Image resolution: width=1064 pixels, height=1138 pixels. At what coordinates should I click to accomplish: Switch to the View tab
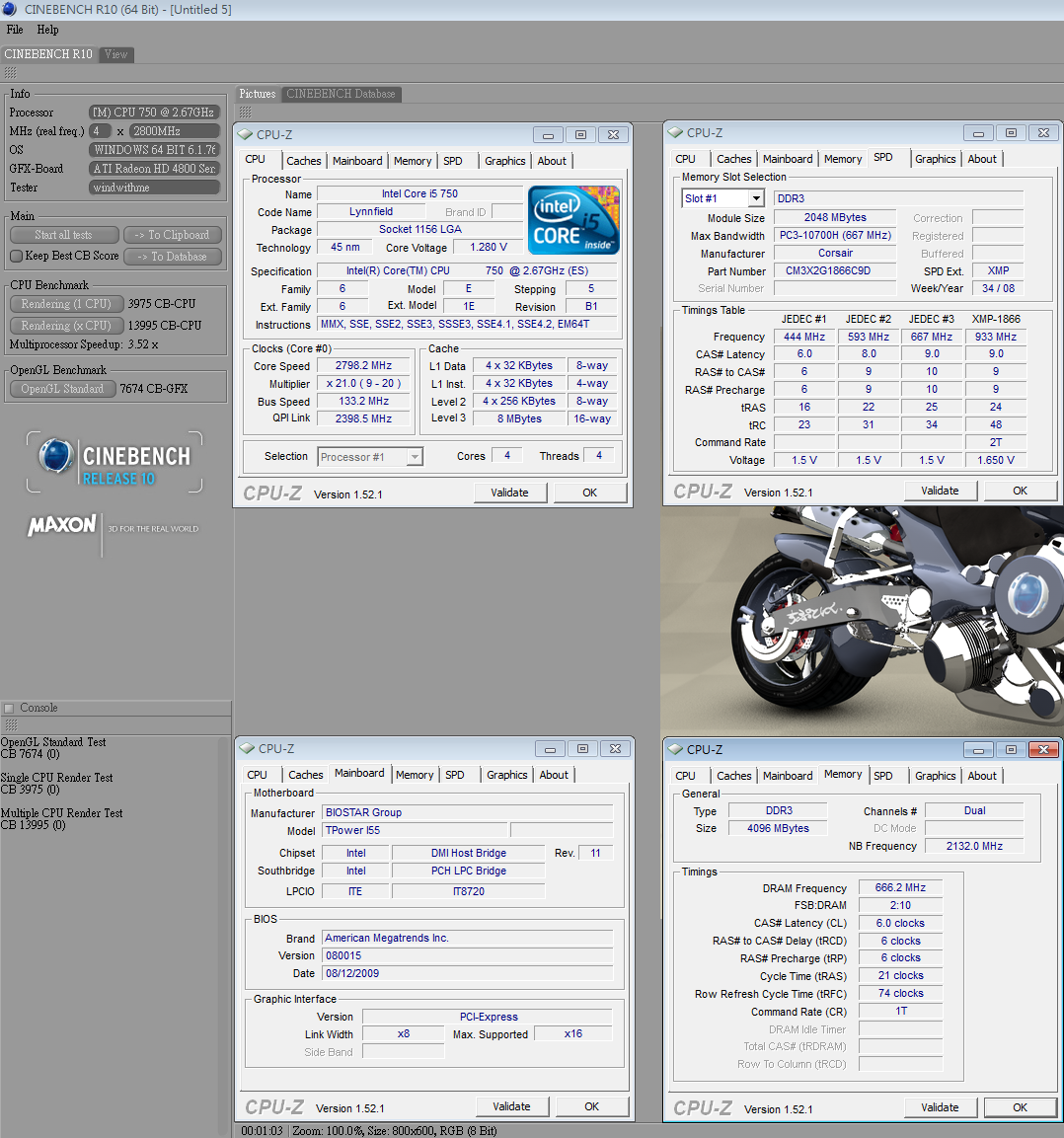click(115, 54)
